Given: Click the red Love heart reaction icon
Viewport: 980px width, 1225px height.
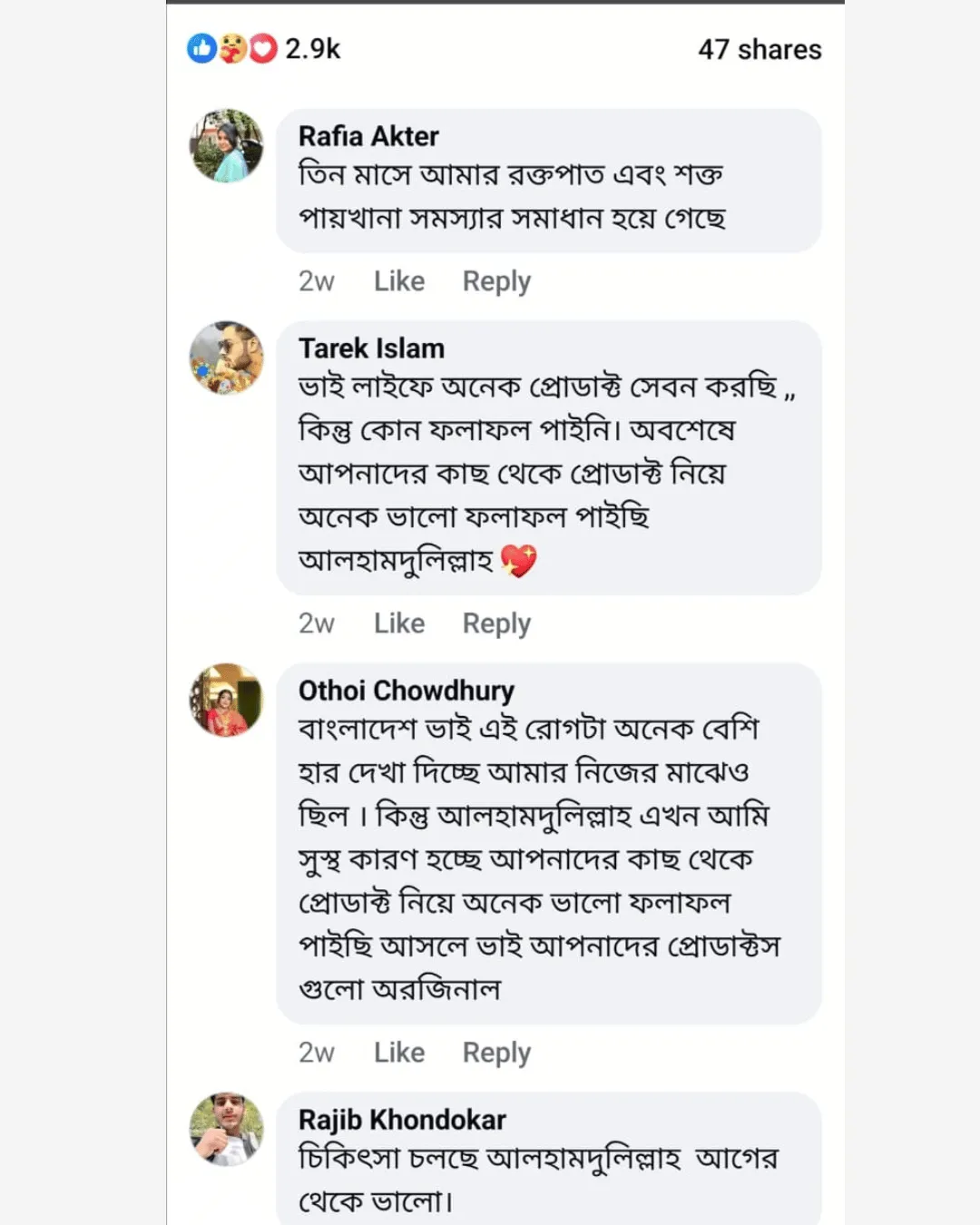Looking at the screenshot, I should point(263,48).
